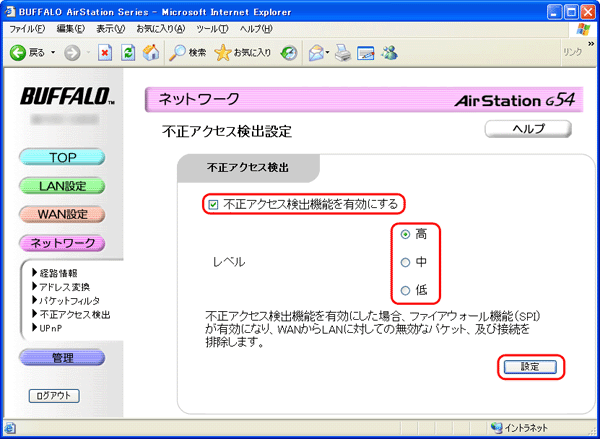Open the History clock icon
Viewport: 600px width, 439px height.
point(289,53)
